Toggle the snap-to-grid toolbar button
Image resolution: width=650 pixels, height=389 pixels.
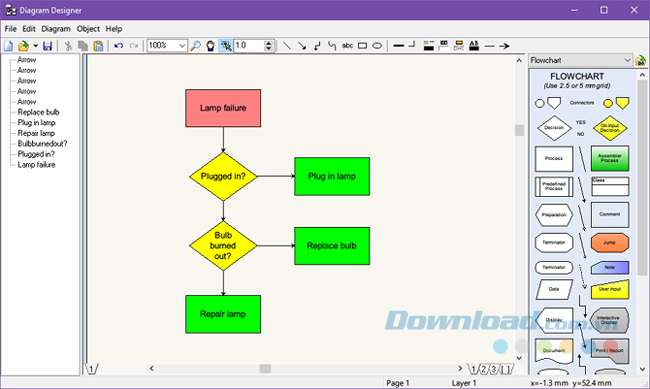[x=226, y=46]
